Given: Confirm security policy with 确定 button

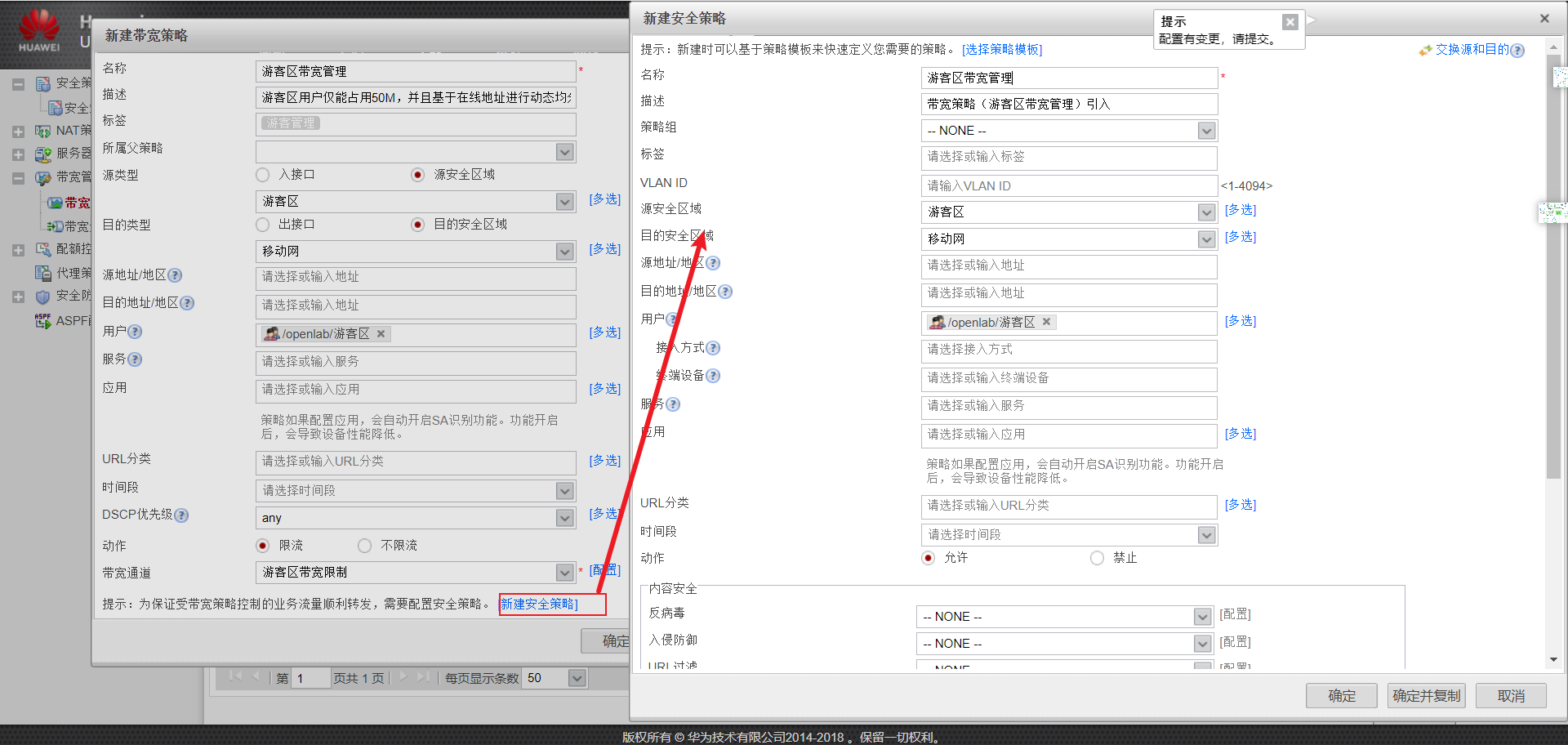Looking at the screenshot, I should 1342,696.
